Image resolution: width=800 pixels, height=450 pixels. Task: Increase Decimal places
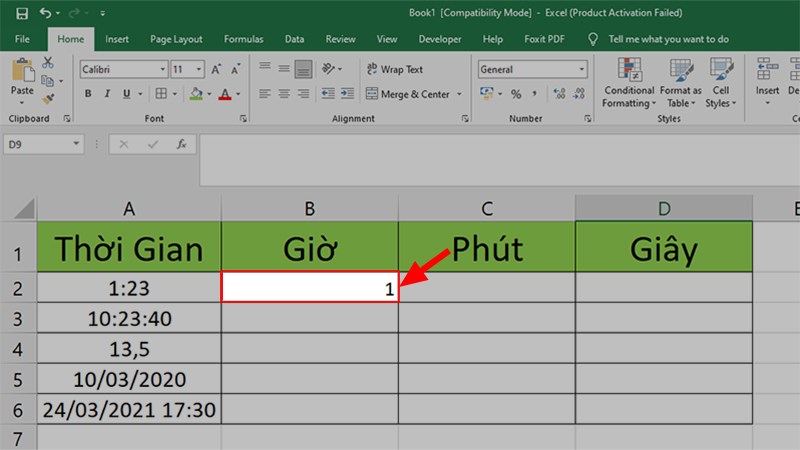point(559,94)
